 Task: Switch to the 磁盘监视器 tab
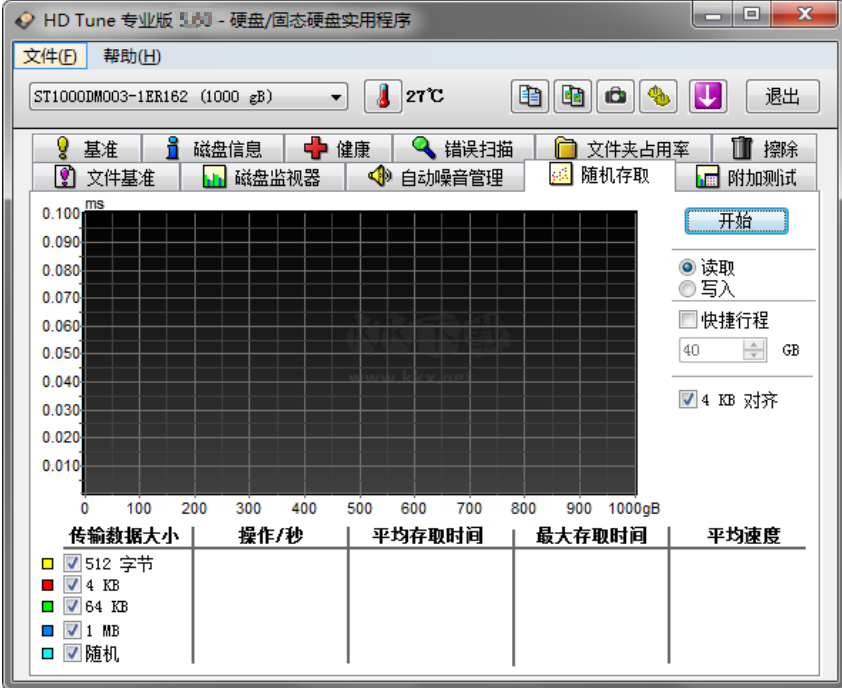(x=262, y=176)
